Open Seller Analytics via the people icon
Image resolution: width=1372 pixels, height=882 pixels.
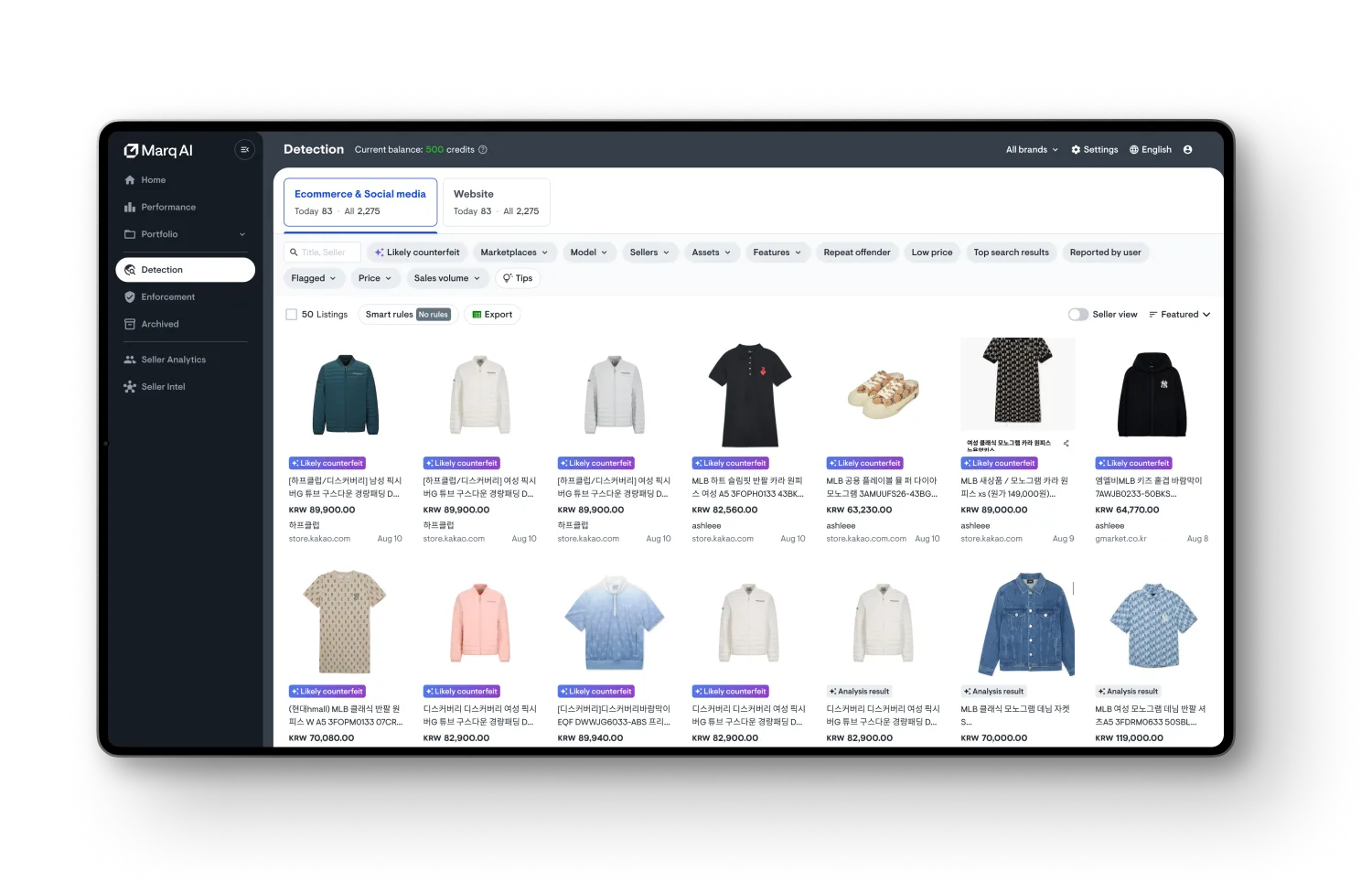[129, 359]
